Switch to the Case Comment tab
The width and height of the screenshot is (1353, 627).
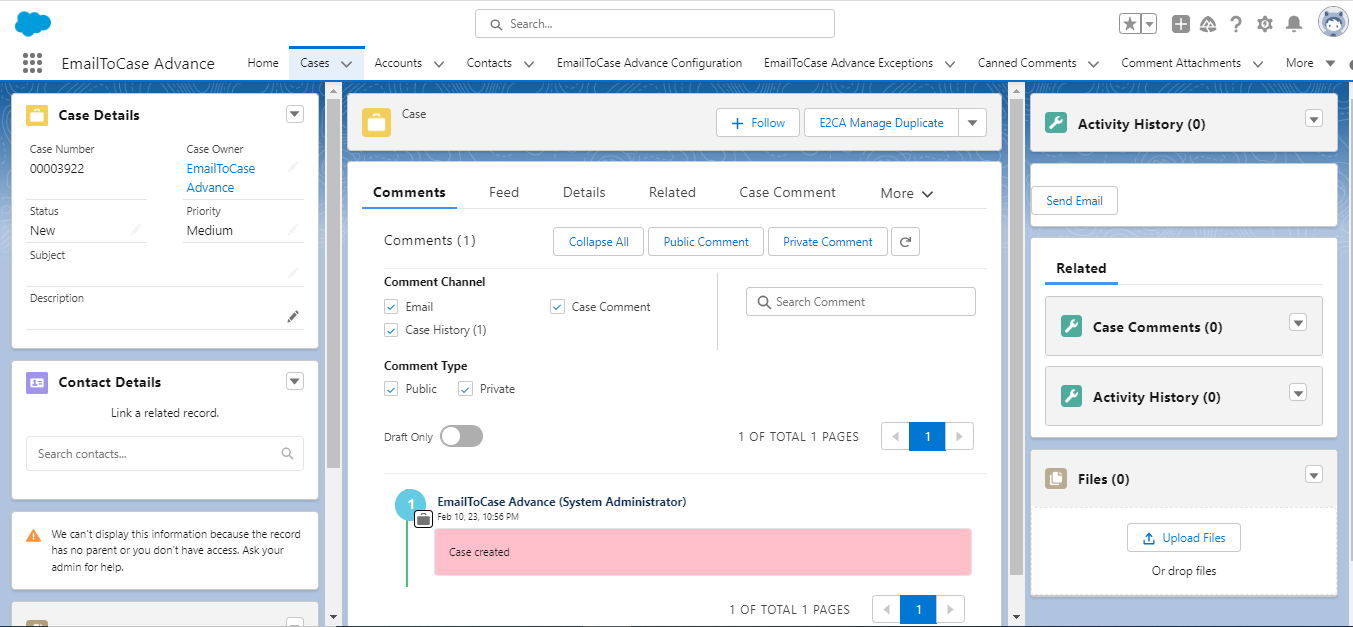click(x=788, y=193)
